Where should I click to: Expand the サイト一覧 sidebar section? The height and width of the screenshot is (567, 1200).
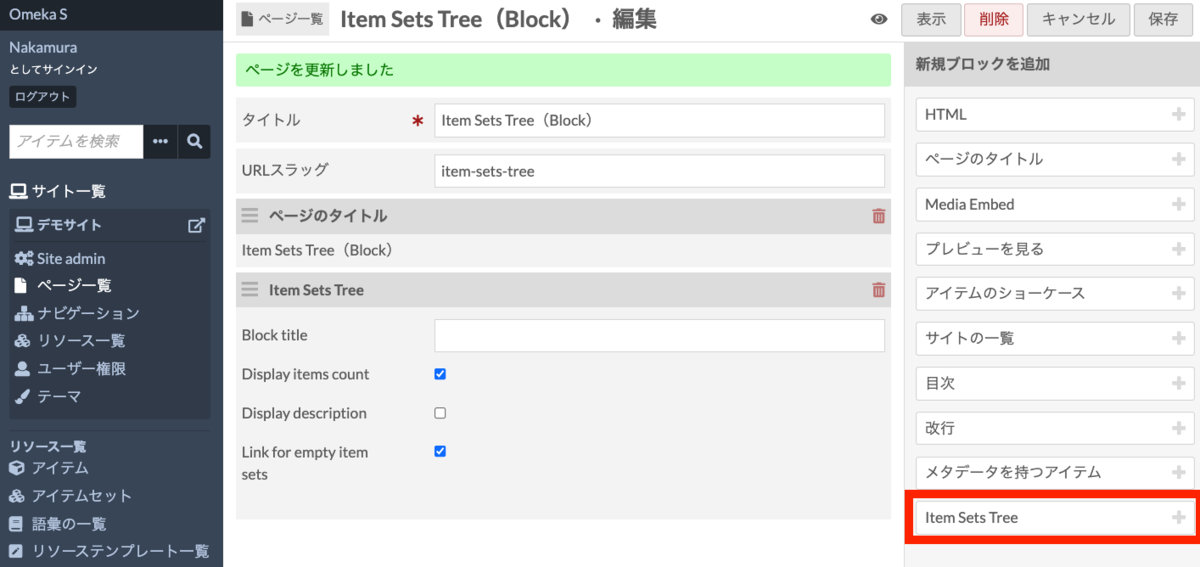58,191
